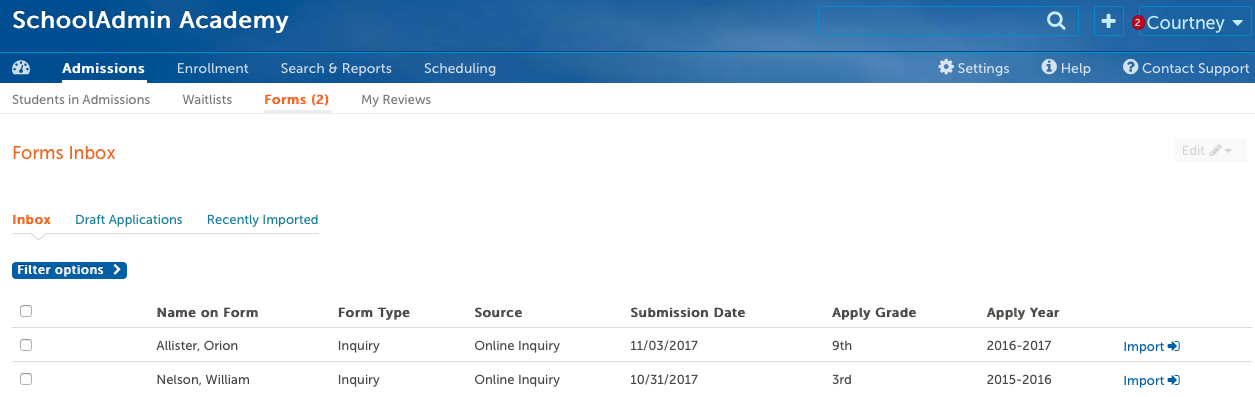Open the Search & Reports menu

tap(336, 68)
